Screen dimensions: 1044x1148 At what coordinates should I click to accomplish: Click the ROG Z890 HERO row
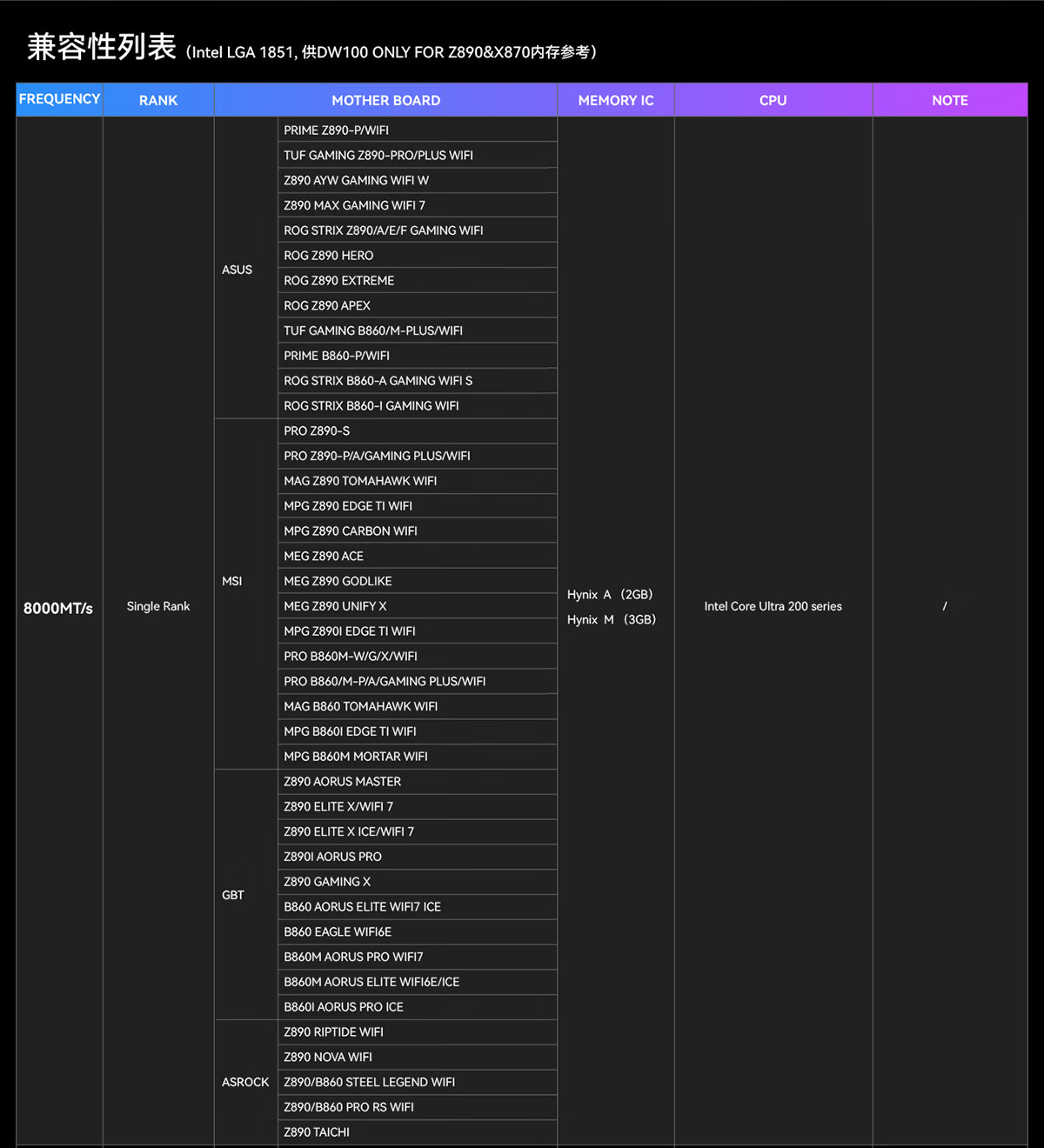pos(329,256)
